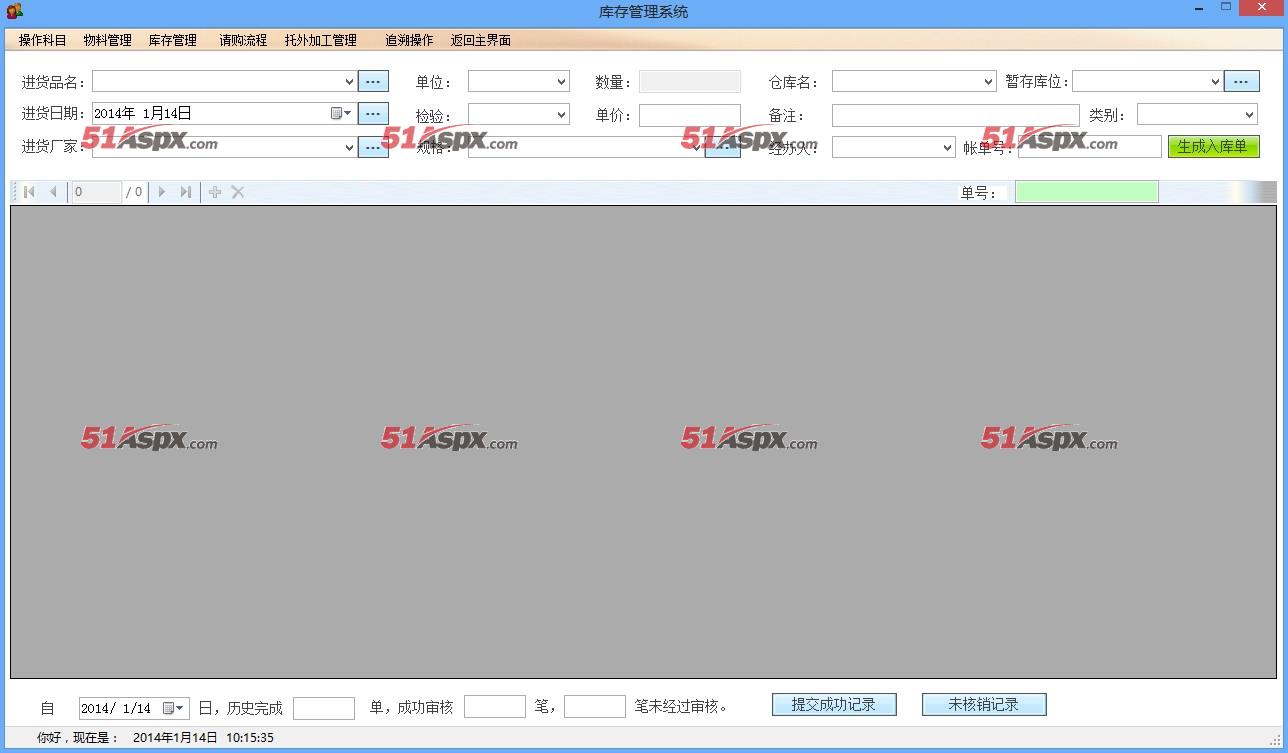Open the 追溯操作 menu
The height and width of the screenshot is (753, 1288).
point(409,40)
